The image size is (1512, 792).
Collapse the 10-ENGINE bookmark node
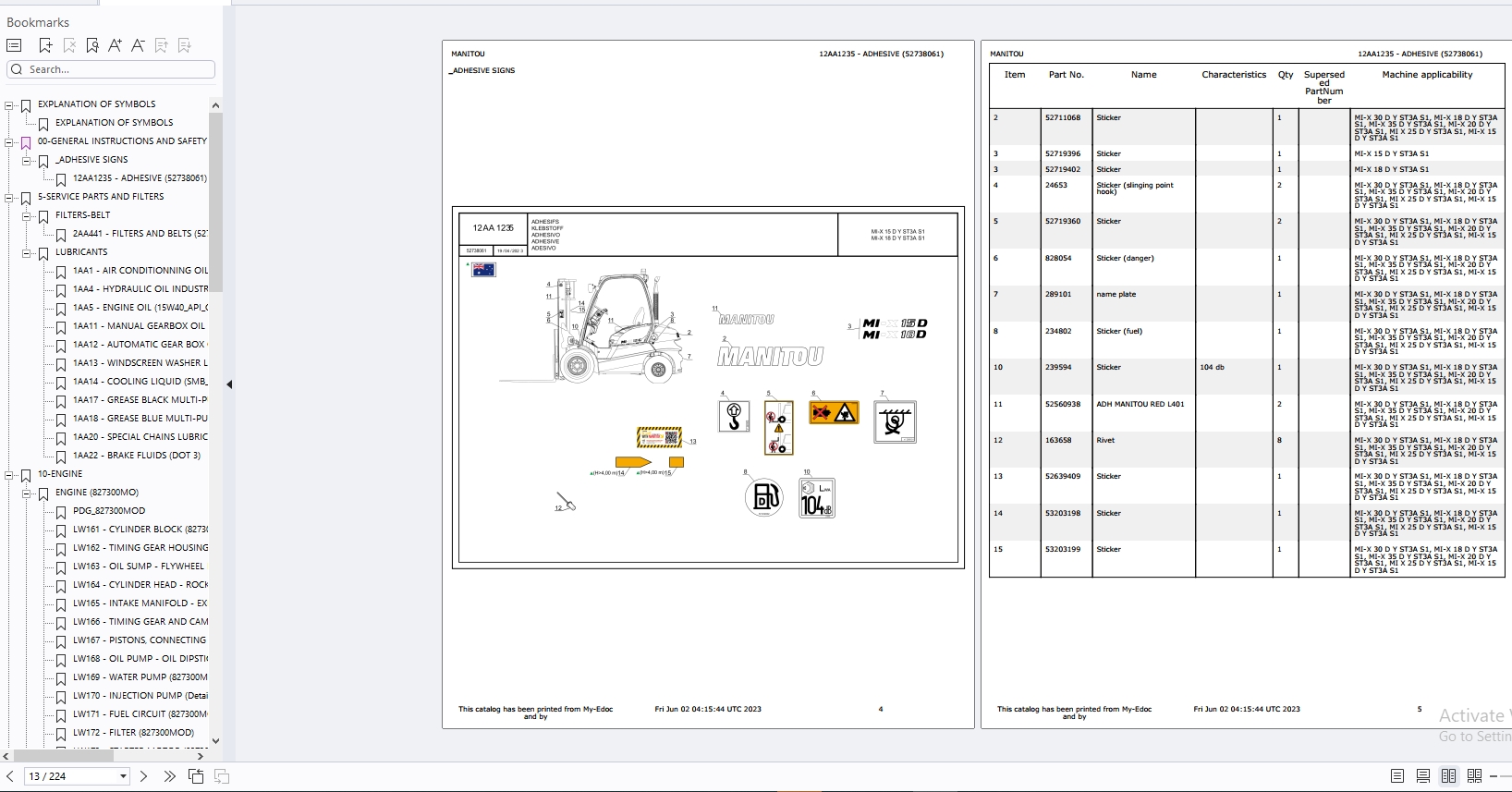pyautogui.click(x=9, y=474)
